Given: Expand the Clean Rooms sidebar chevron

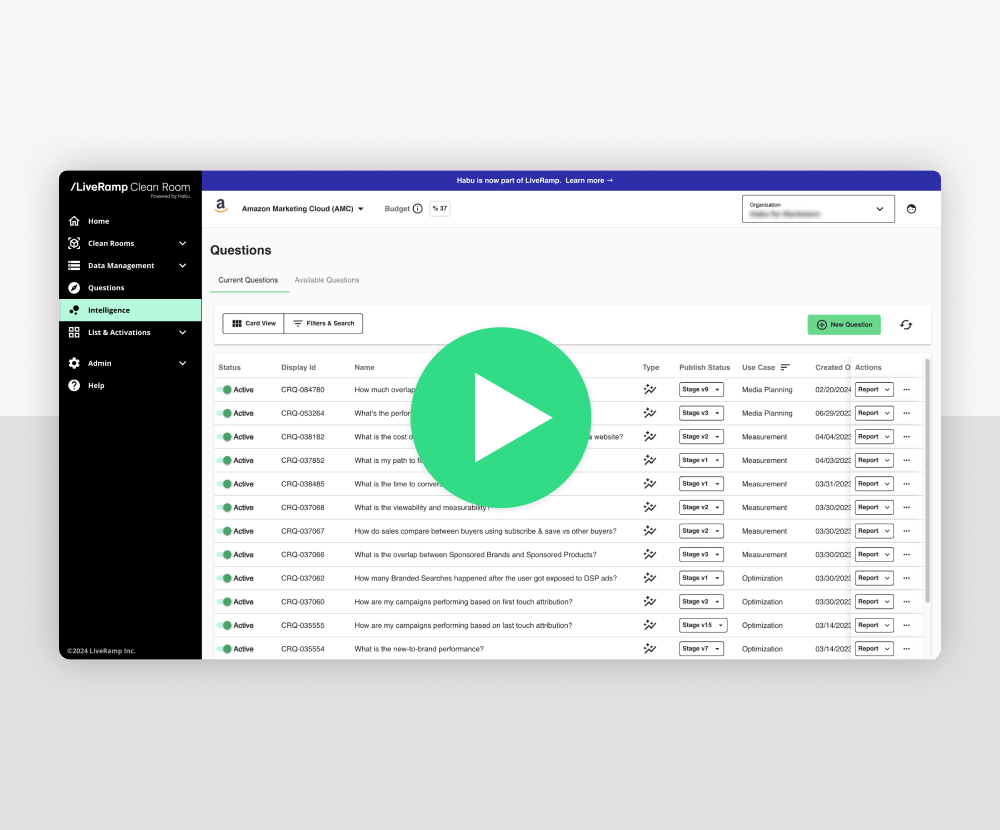Looking at the screenshot, I should coord(182,243).
